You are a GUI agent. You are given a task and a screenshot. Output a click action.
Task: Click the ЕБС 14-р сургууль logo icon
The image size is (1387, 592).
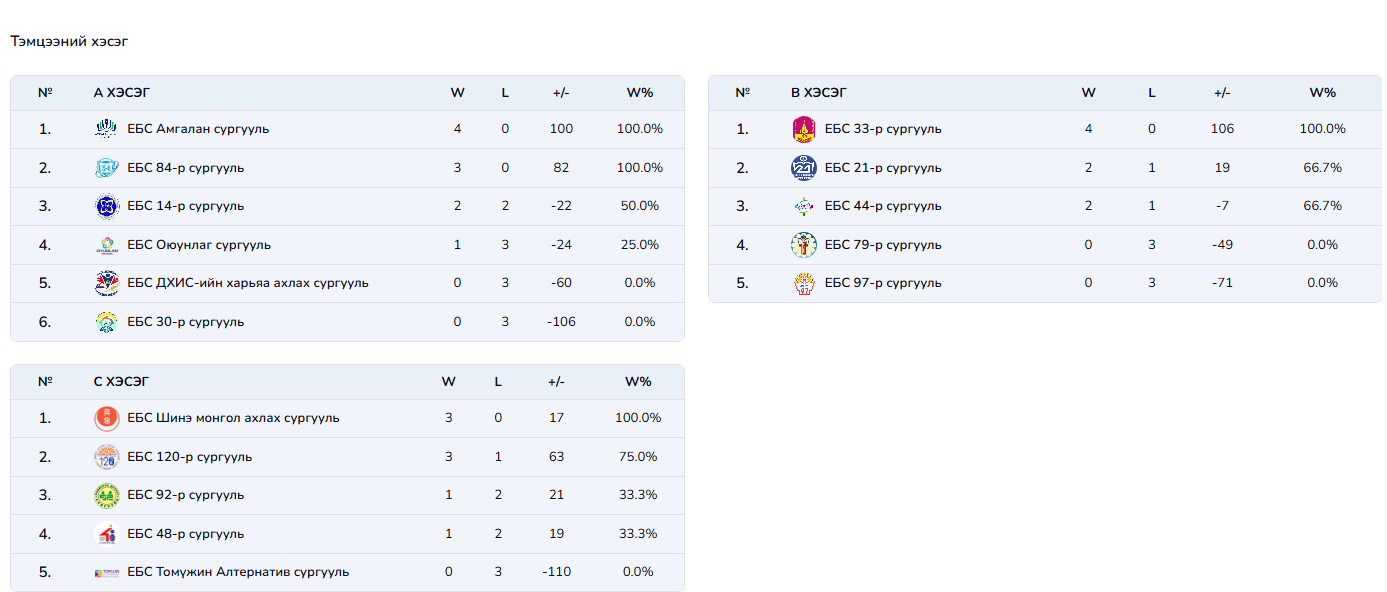point(106,206)
